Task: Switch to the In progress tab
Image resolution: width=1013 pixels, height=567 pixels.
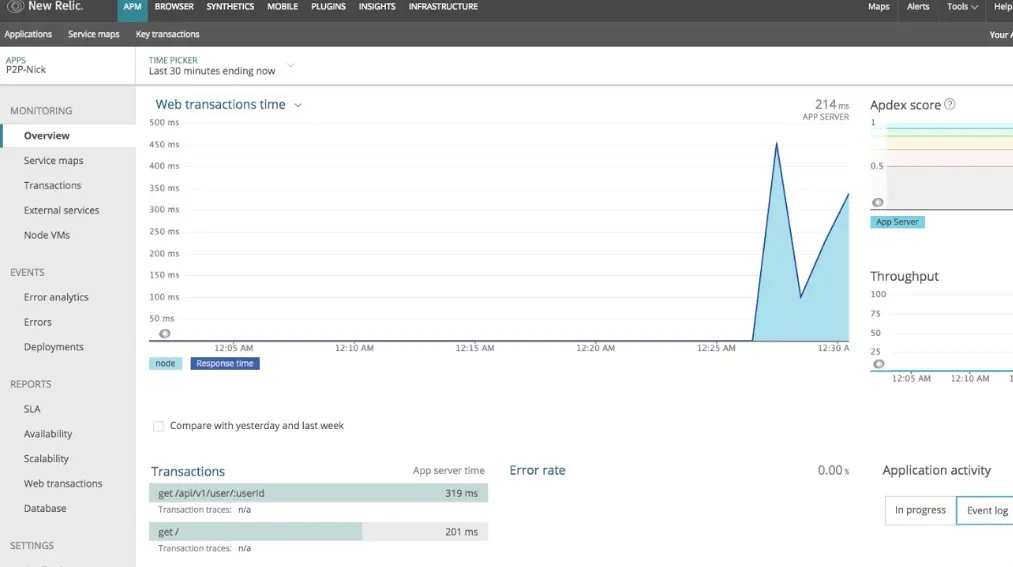Action: click(920, 510)
